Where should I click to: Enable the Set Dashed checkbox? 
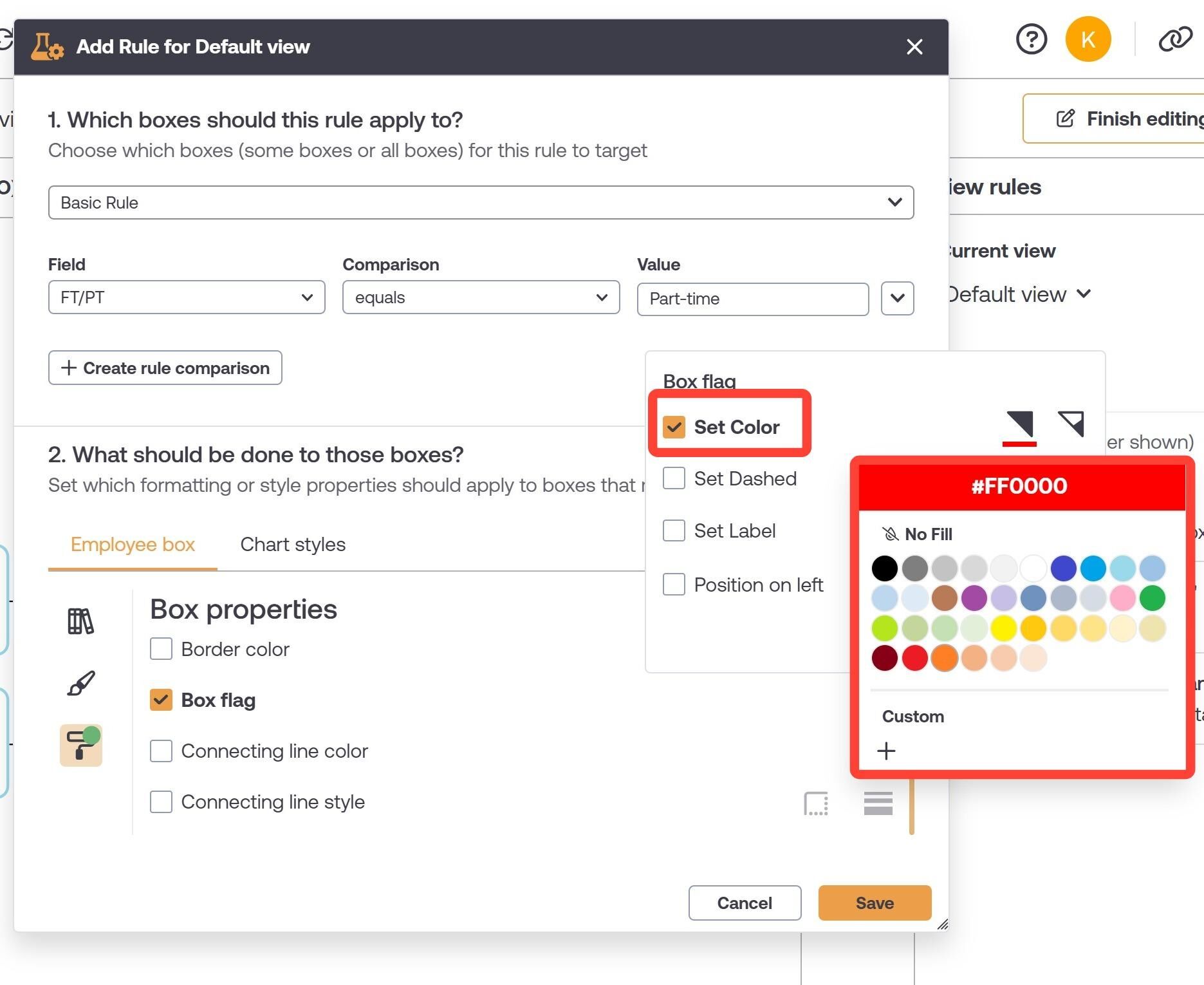(x=674, y=478)
